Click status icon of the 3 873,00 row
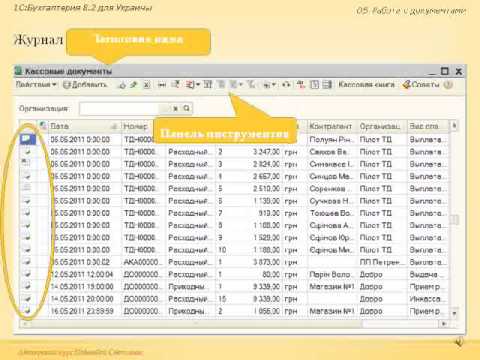This screenshot has height=360, width=480. click(27, 261)
